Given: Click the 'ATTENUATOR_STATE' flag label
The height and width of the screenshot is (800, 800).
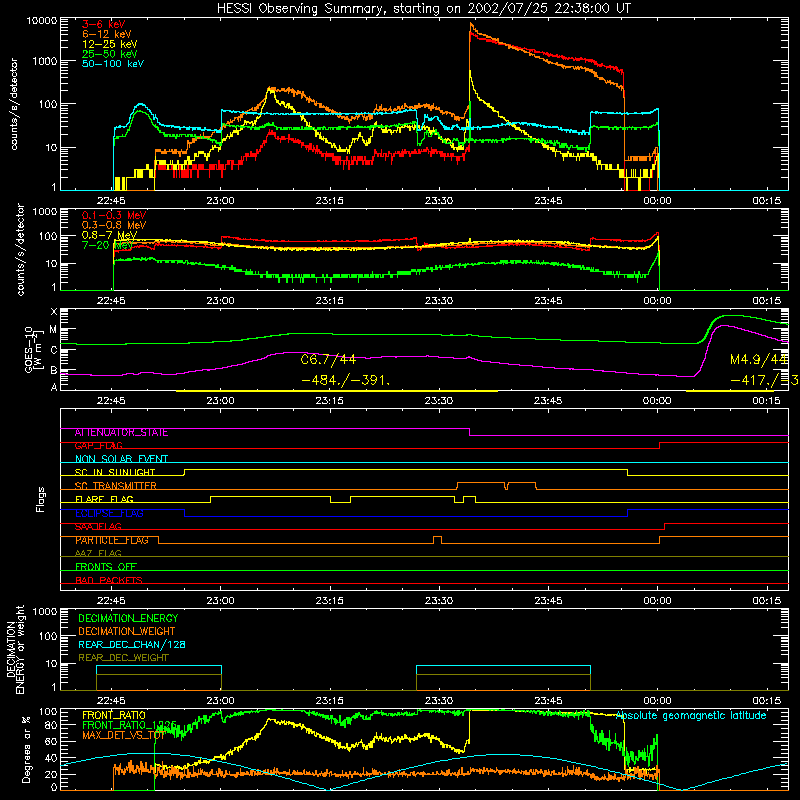Looking at the screenshot, I should point(121,433).
